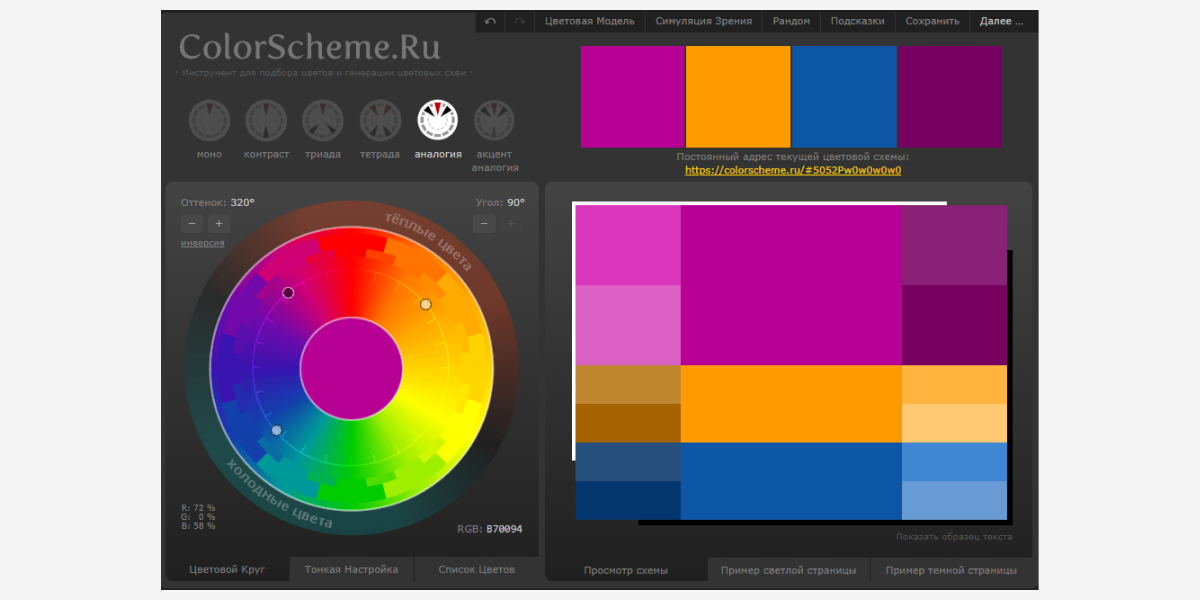Screen dimensions: 1200x600
Task: Click the инверсия link
Action: [x=202, y=243]
